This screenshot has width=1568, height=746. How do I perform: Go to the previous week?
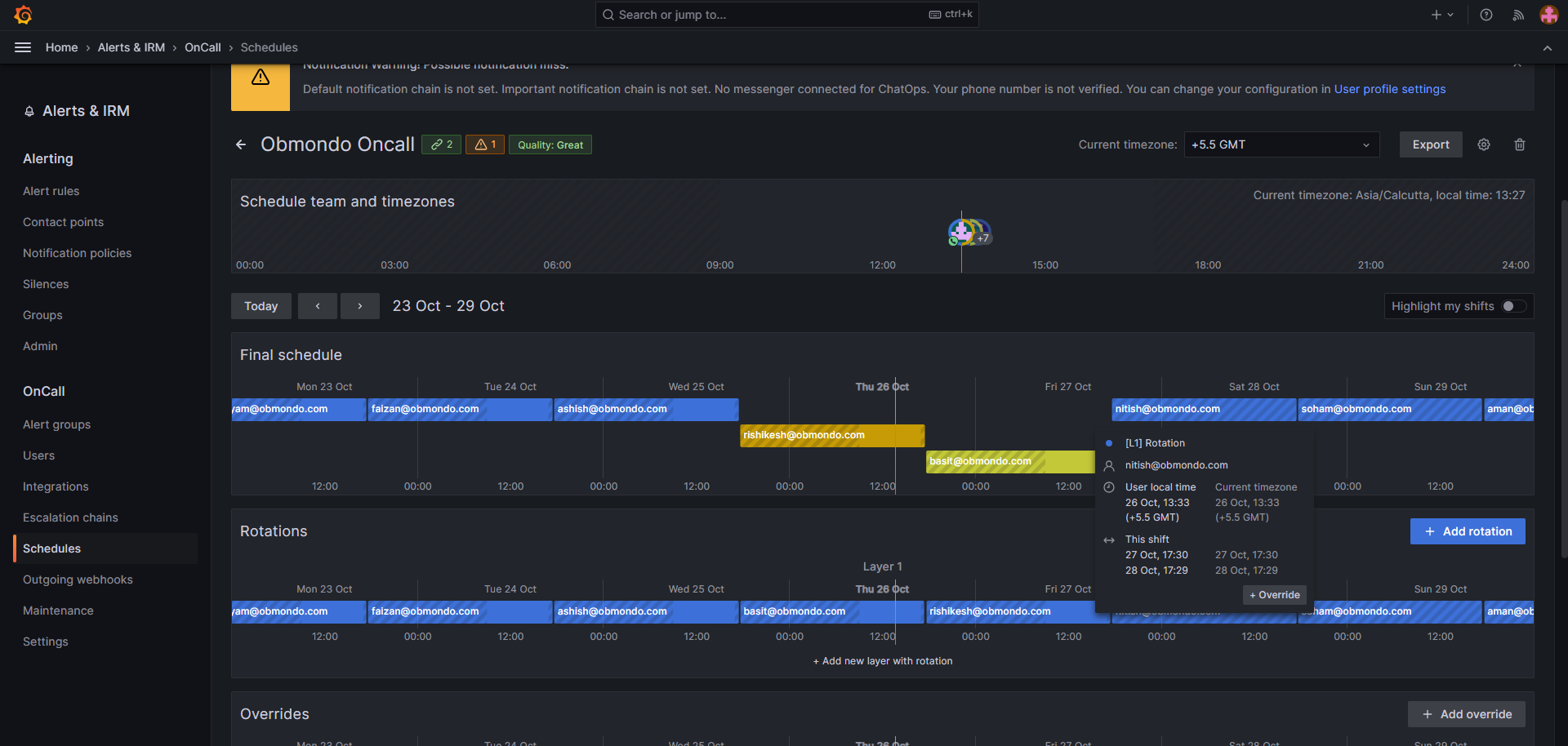[318, 306]
